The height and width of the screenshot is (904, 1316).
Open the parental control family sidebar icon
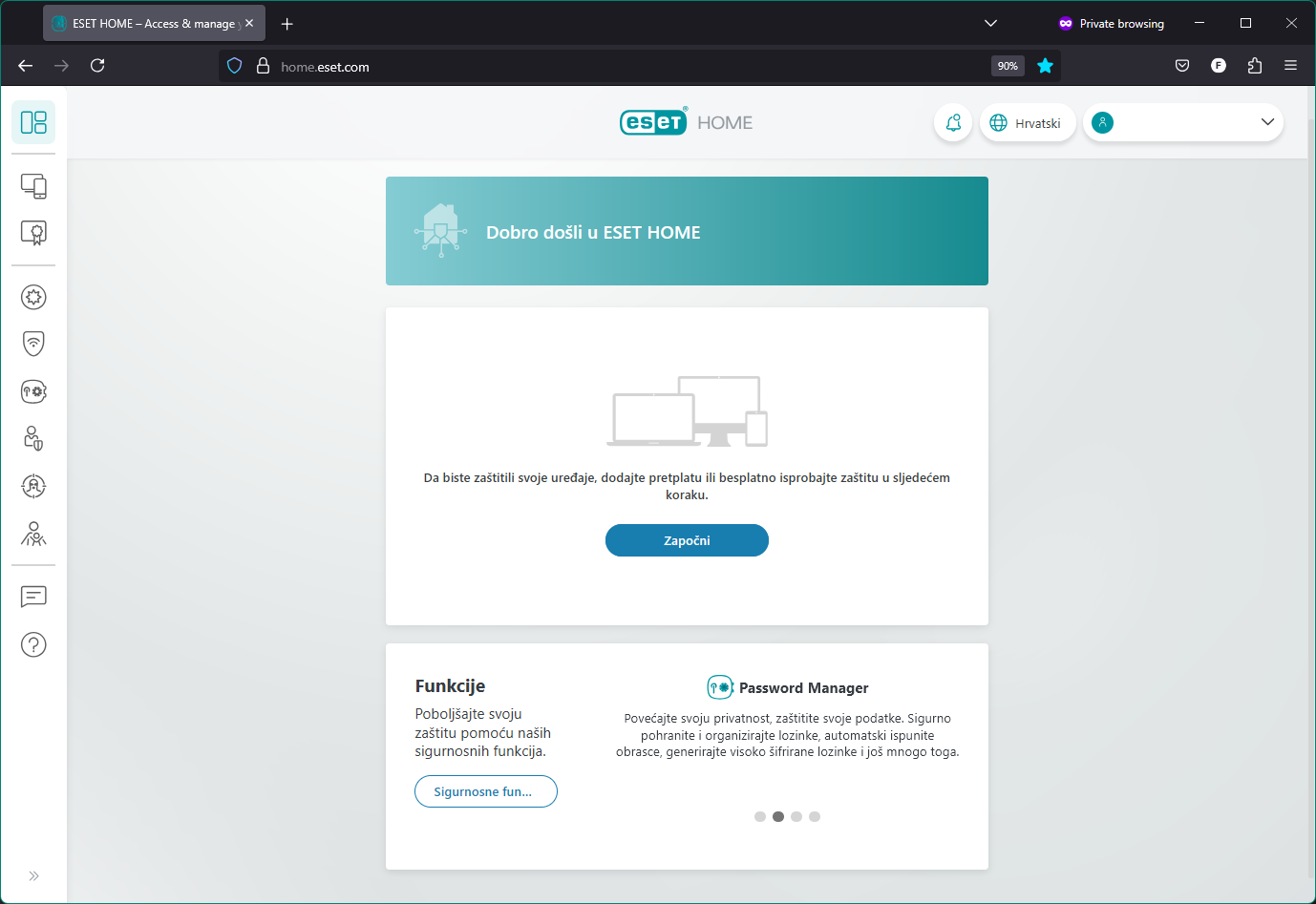tap(33, 534)
